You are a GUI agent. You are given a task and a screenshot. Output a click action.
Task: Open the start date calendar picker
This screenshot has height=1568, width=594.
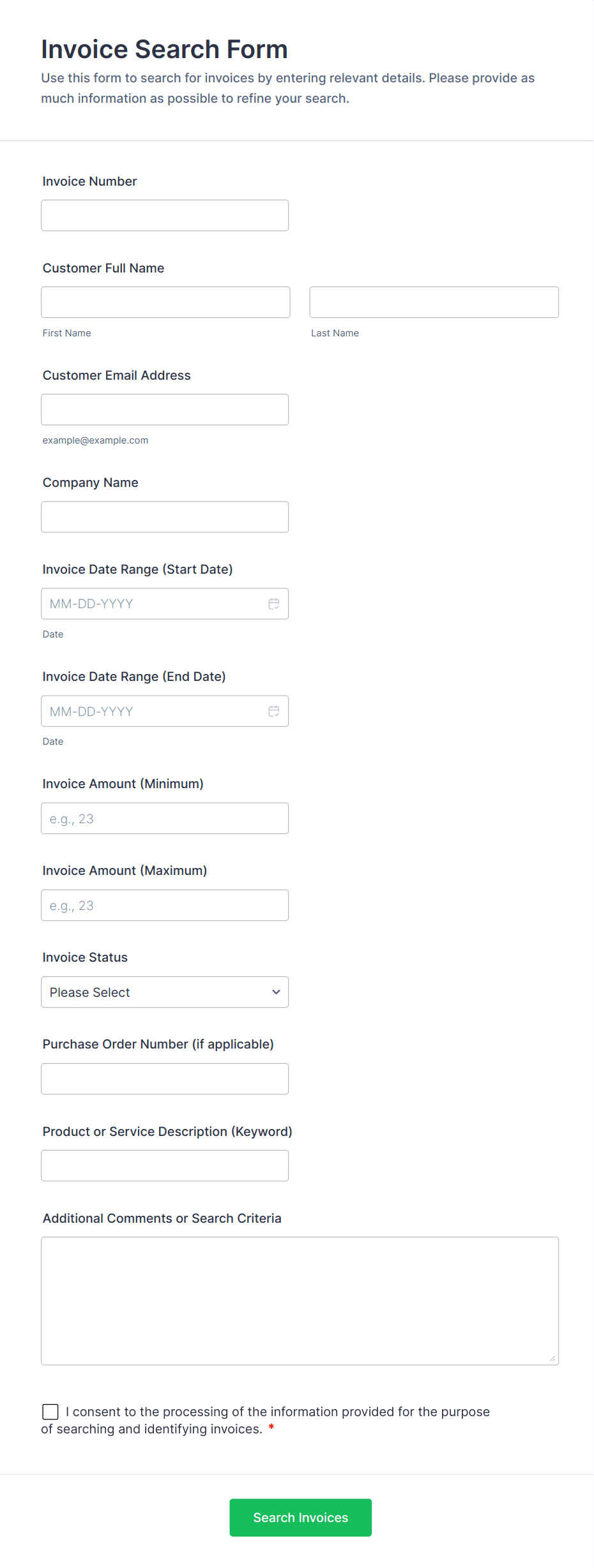click(274, 603)
